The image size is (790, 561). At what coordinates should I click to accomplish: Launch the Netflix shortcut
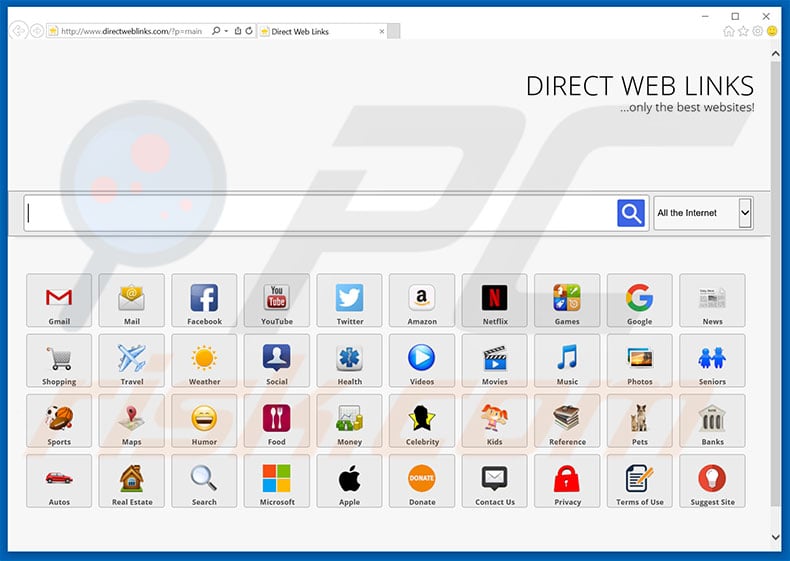click(494, 300)
